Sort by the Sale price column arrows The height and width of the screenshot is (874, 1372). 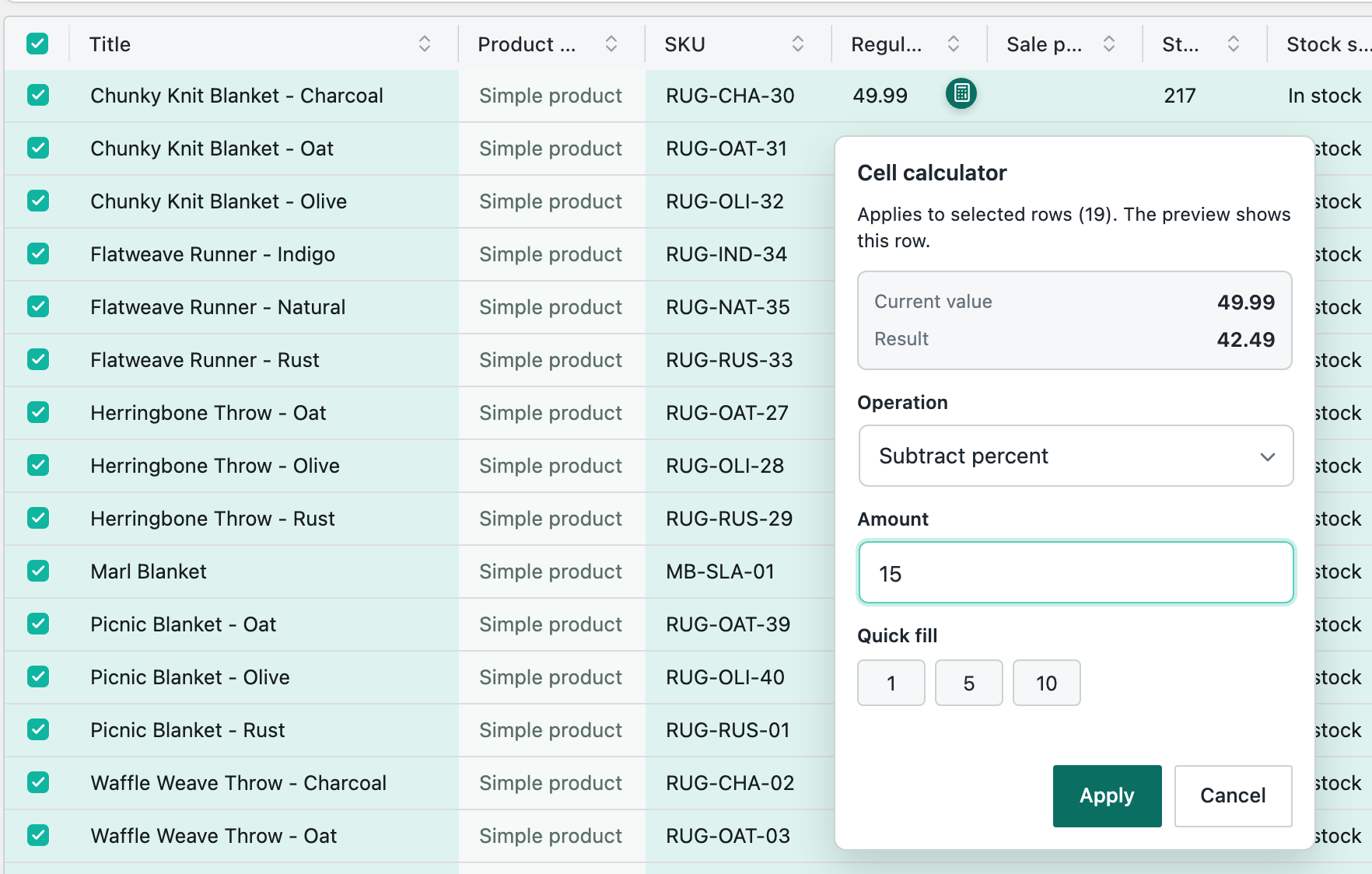point(1109,44)
